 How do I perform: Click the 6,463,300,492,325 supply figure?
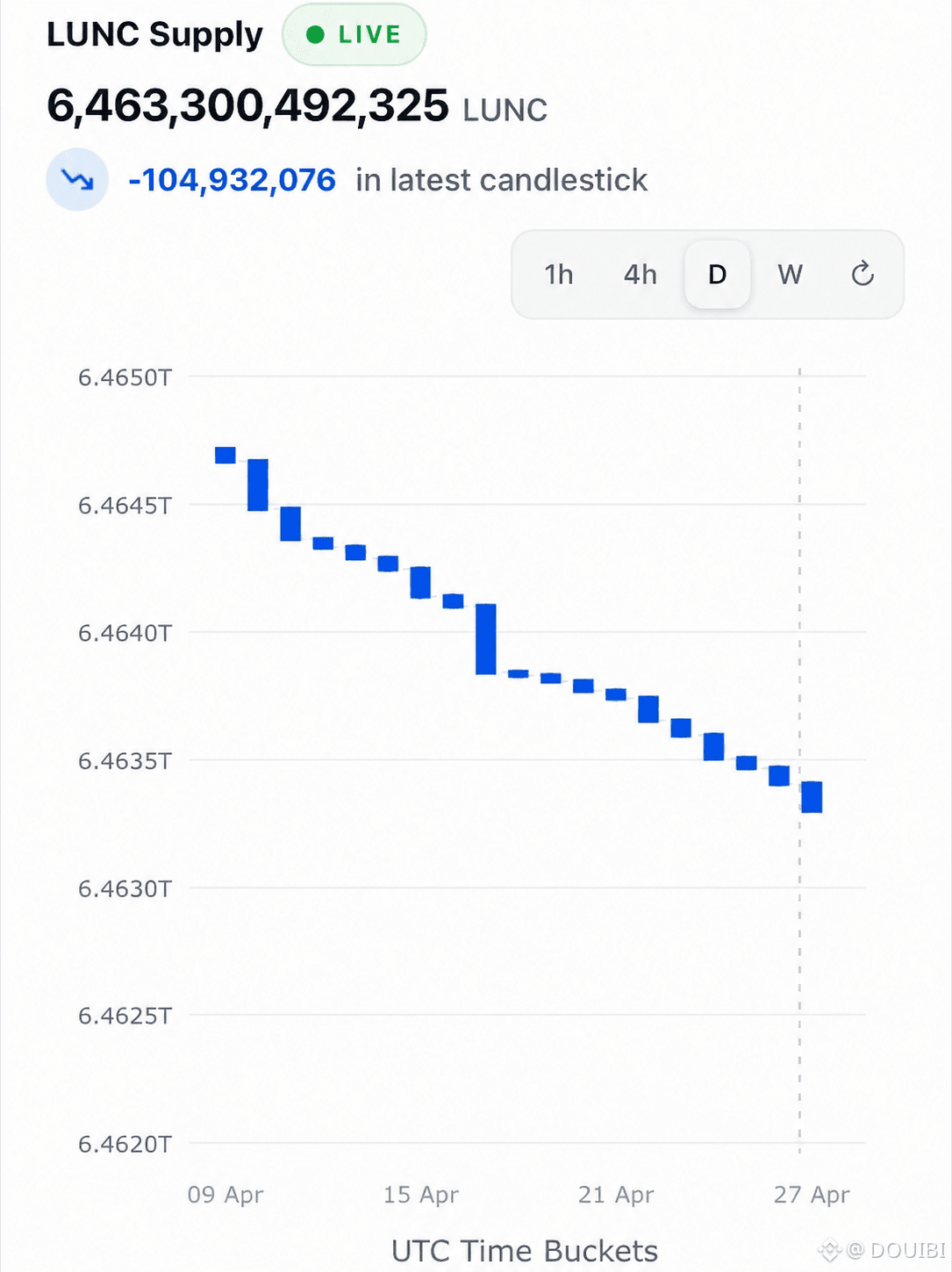click(x=247, y=106)
